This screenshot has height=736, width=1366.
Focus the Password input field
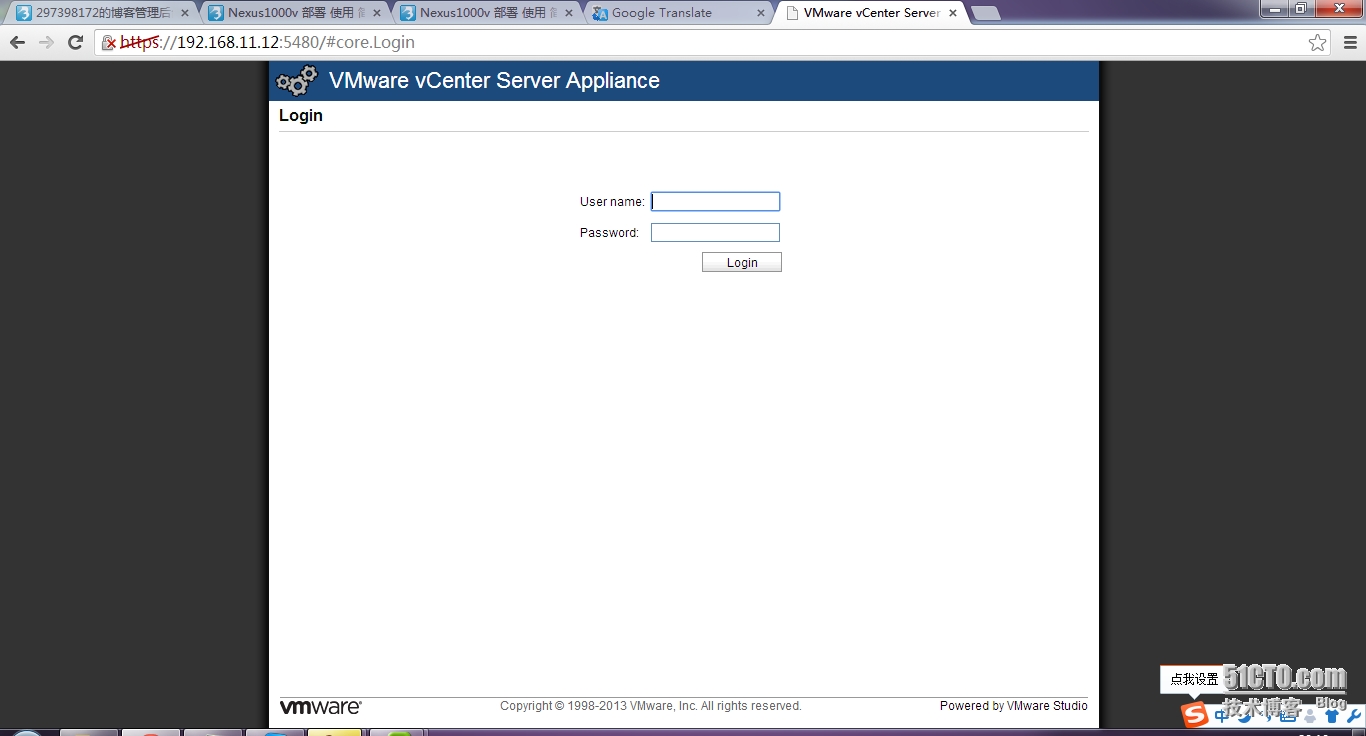pyautogui.click(x=715, y=233)
